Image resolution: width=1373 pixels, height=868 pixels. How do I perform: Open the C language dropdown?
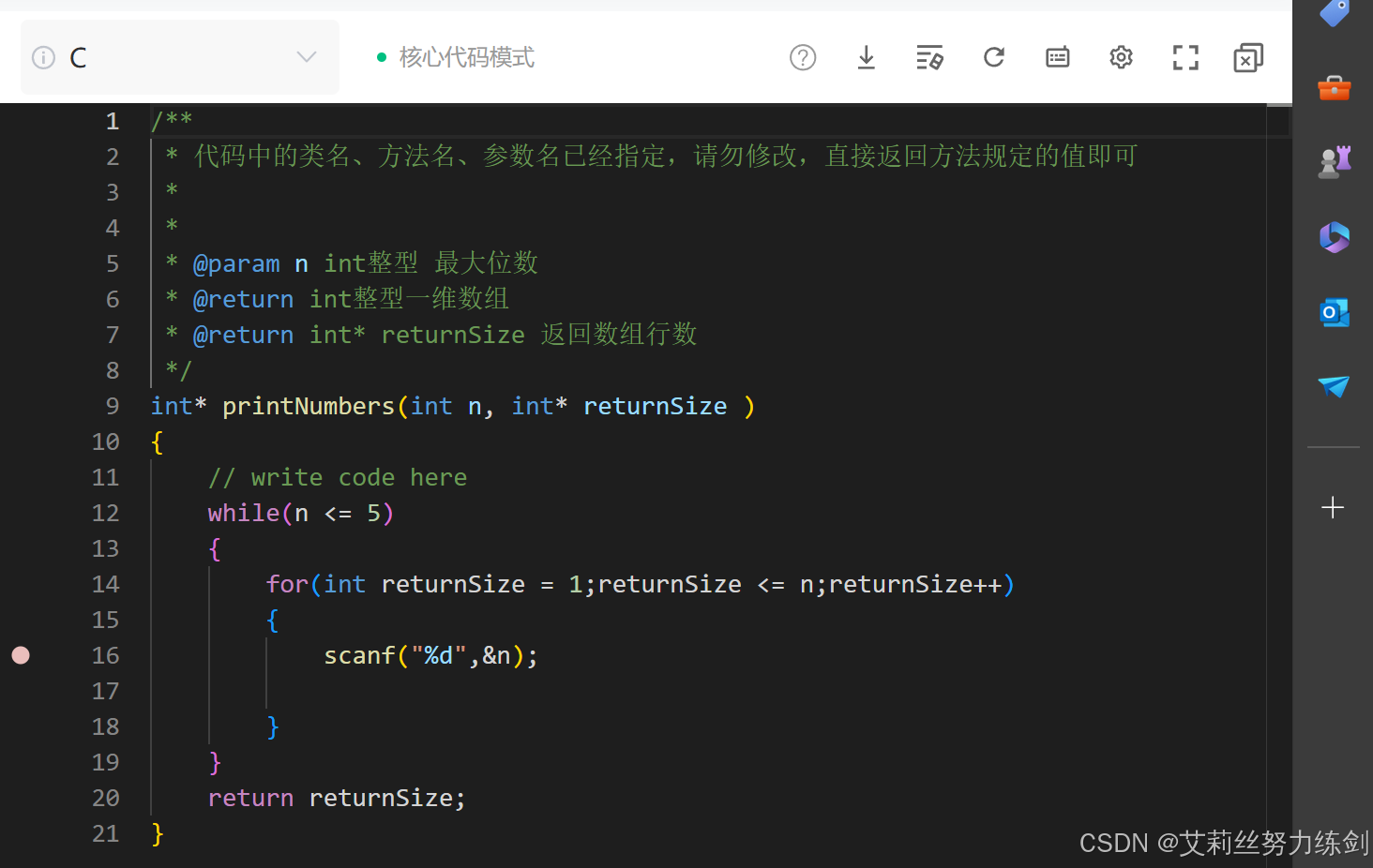pyautogui.click(x=180, y=57)
